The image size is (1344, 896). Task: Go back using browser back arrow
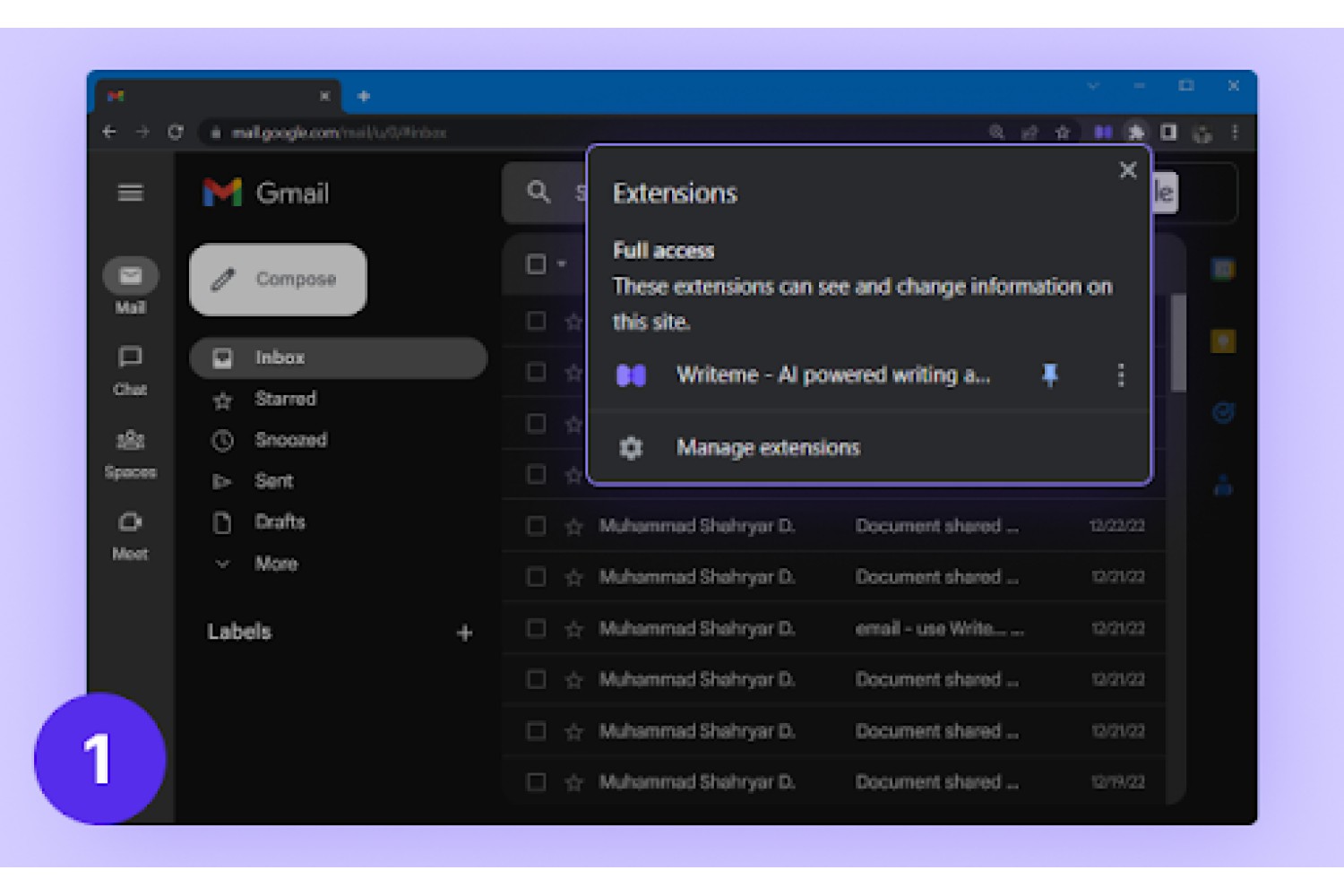tap(109, 133)
